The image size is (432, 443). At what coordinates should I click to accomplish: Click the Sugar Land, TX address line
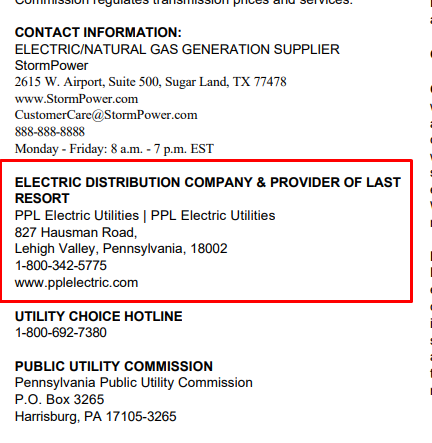click(151, 82)
